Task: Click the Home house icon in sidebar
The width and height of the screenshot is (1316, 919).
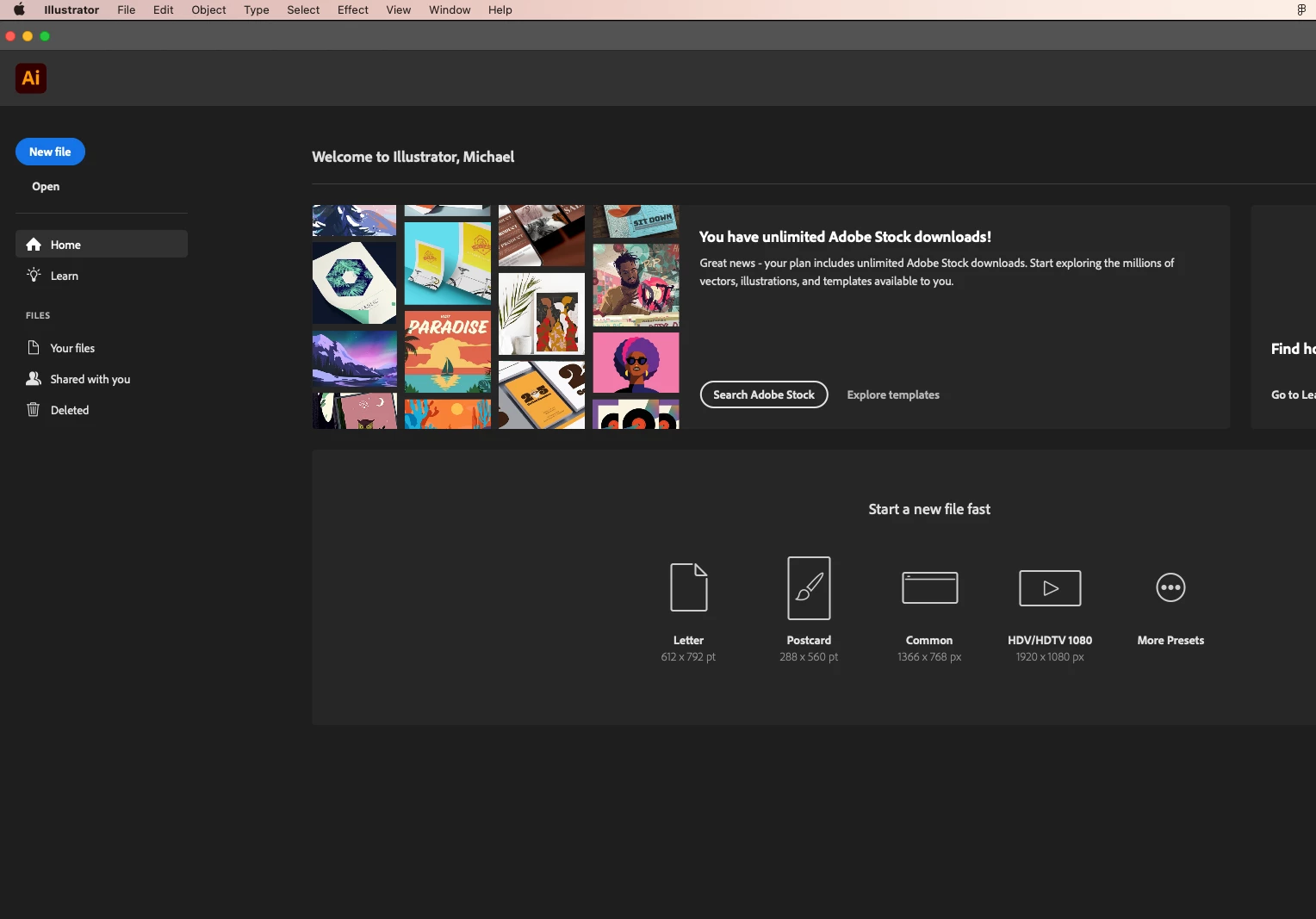Action: pyautogui.click(x=34, y=245)
